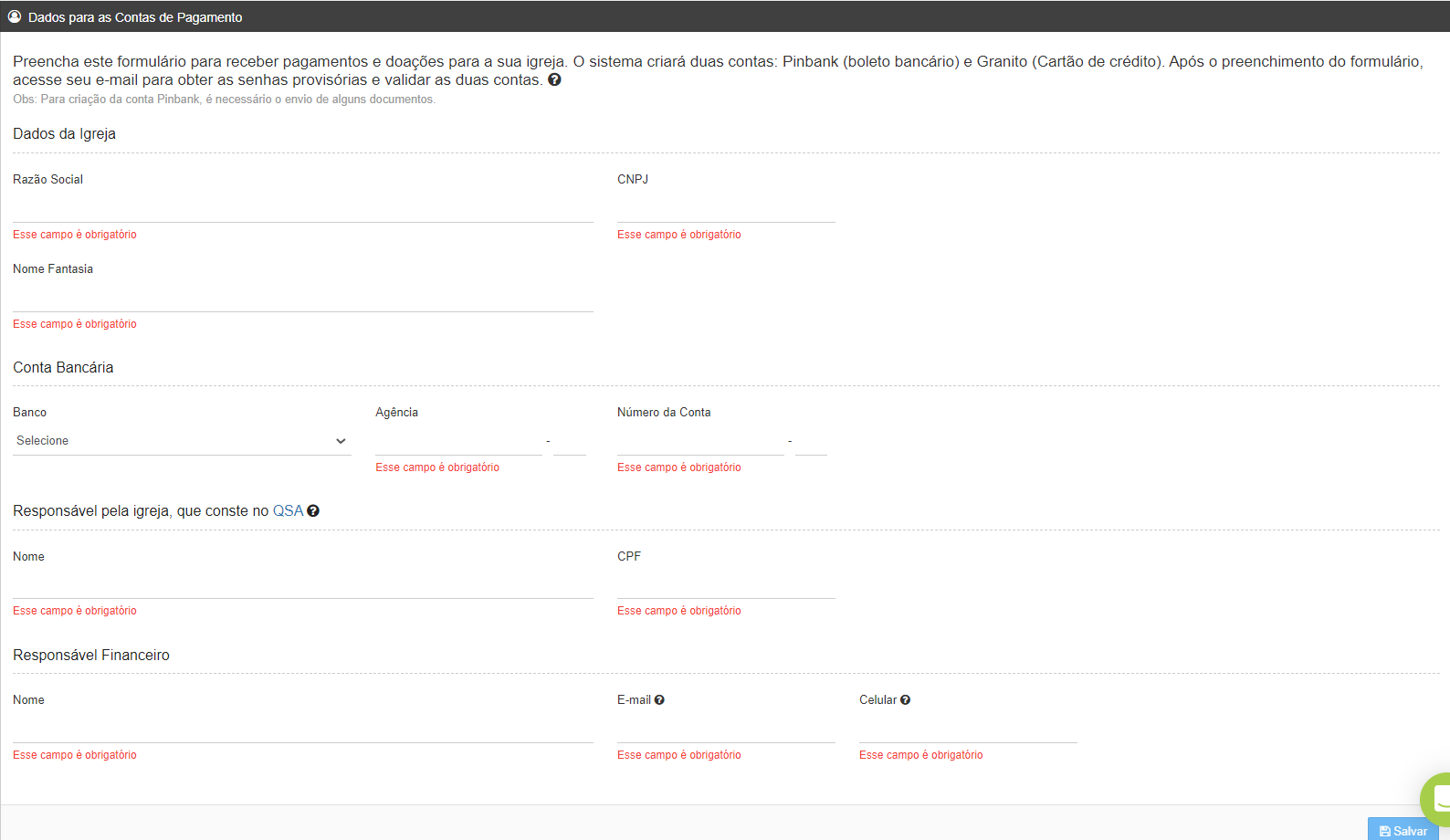This screenshot has width=1450, height=840.
Task: Open the Banco Selecione dropdown
Action: [182, 441]
